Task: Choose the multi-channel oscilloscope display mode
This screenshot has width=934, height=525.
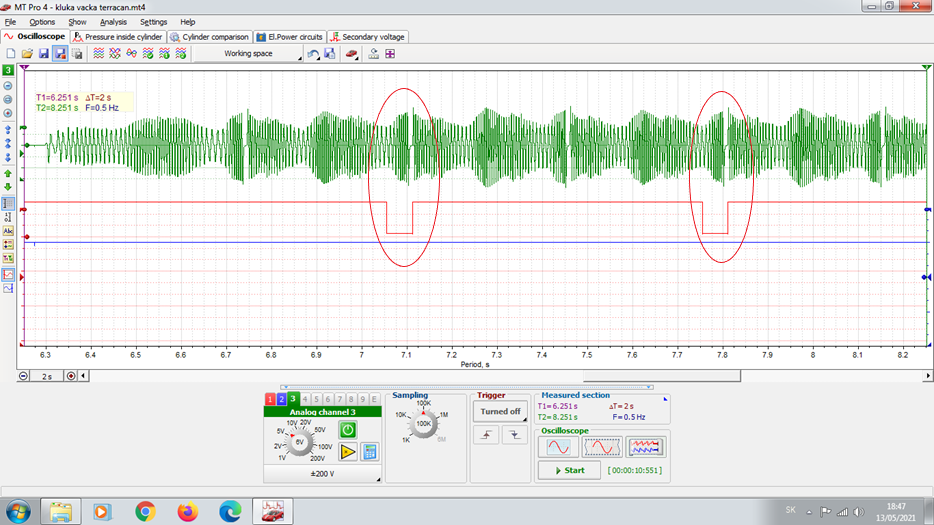Action: (x=646, y=447)
